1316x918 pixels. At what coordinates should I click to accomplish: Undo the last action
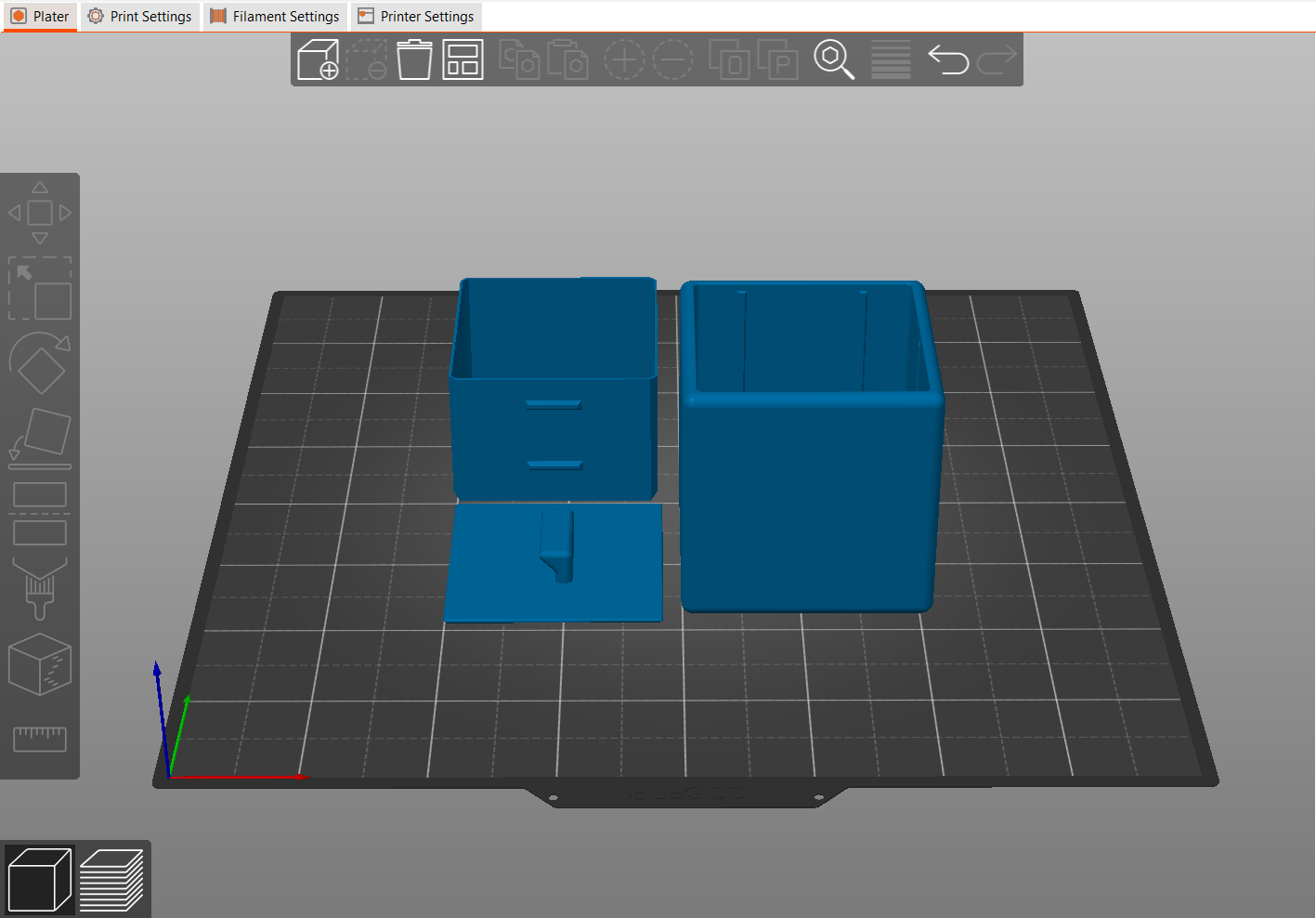tap(948, 59)
